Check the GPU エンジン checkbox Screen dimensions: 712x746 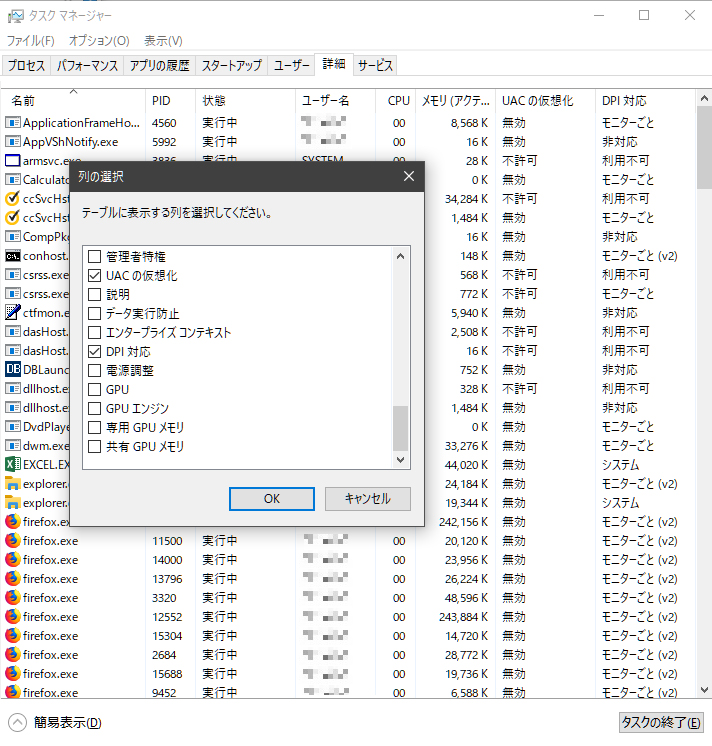coord(95,409)
